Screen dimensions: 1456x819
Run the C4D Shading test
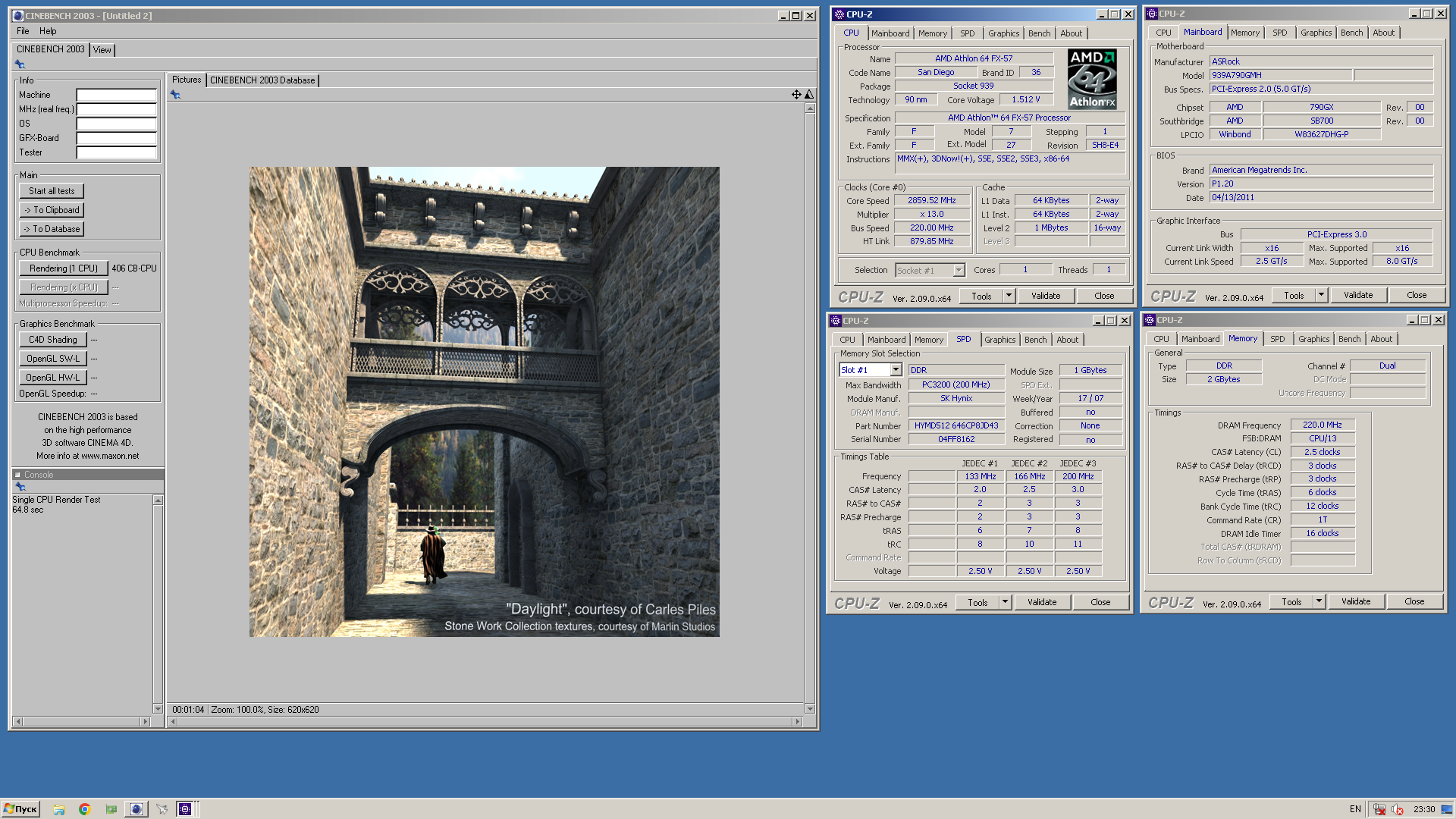click(53, 340)
